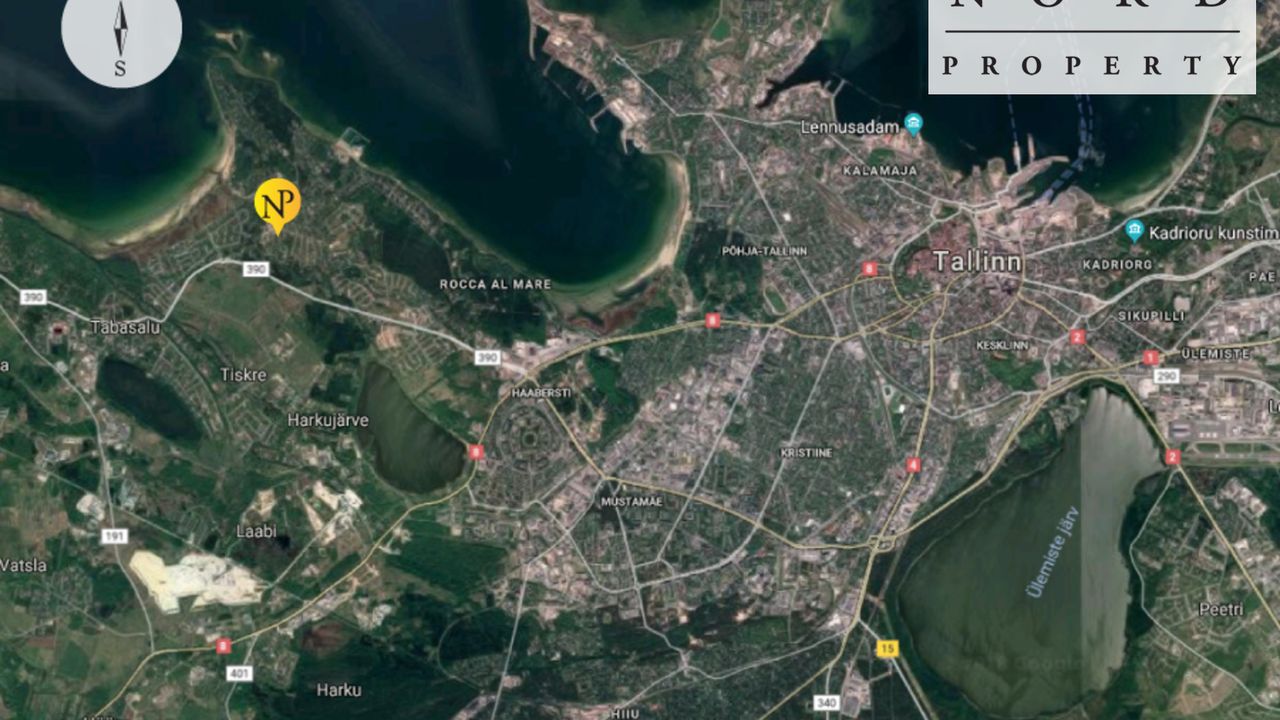Select the Kalamaja neighborhood label
This screenshot has width=1280, height=720.
[x=879, y=171]
